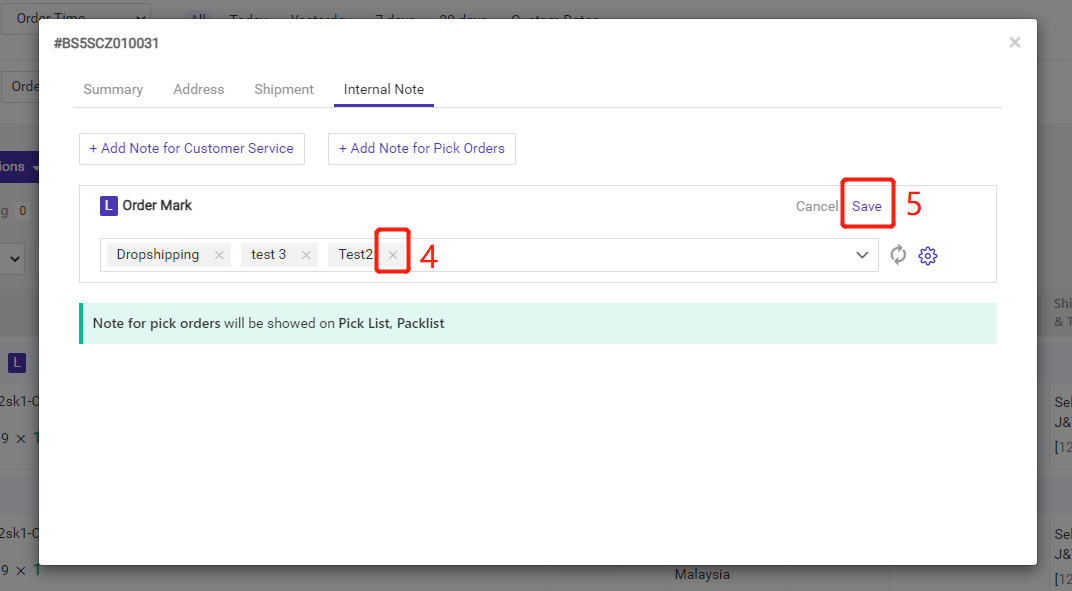
Task: Click the test 3 tag label
Action: pyautogui.click(x=268, y=254)
